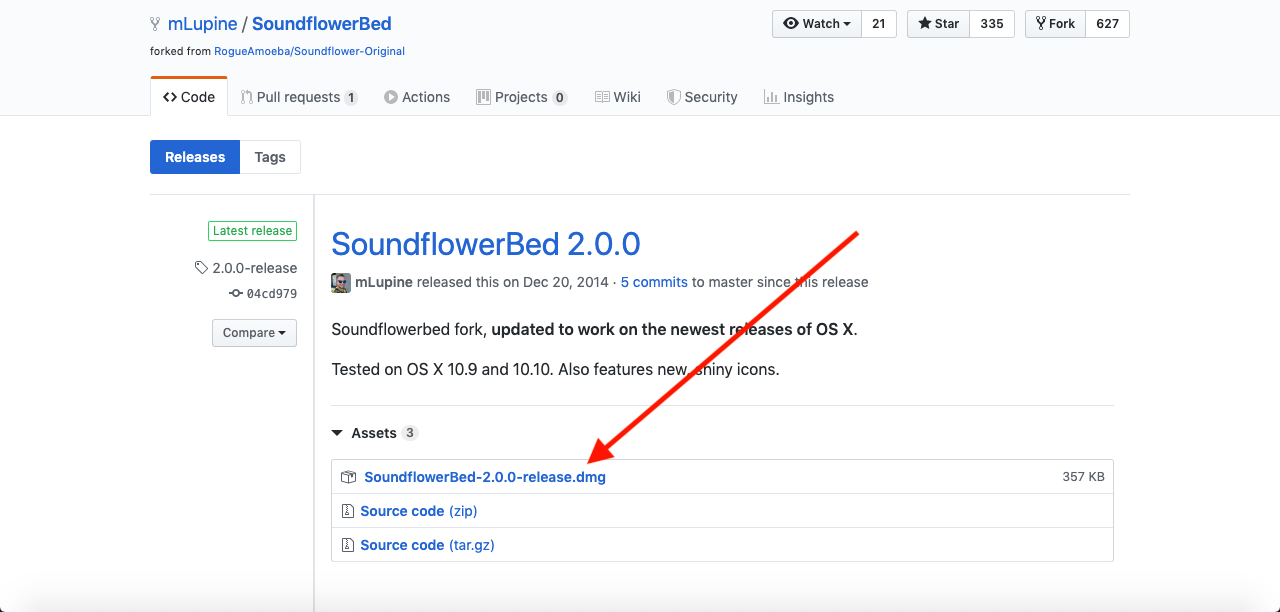The width and height of the screenshot is (1280, 612).
Task: Open the Wiki tab
Action: (x=617, y=97)
